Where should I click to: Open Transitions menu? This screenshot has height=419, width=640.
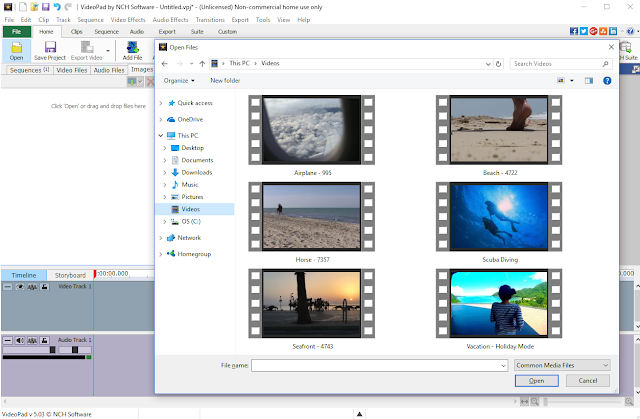pos(210,20)
